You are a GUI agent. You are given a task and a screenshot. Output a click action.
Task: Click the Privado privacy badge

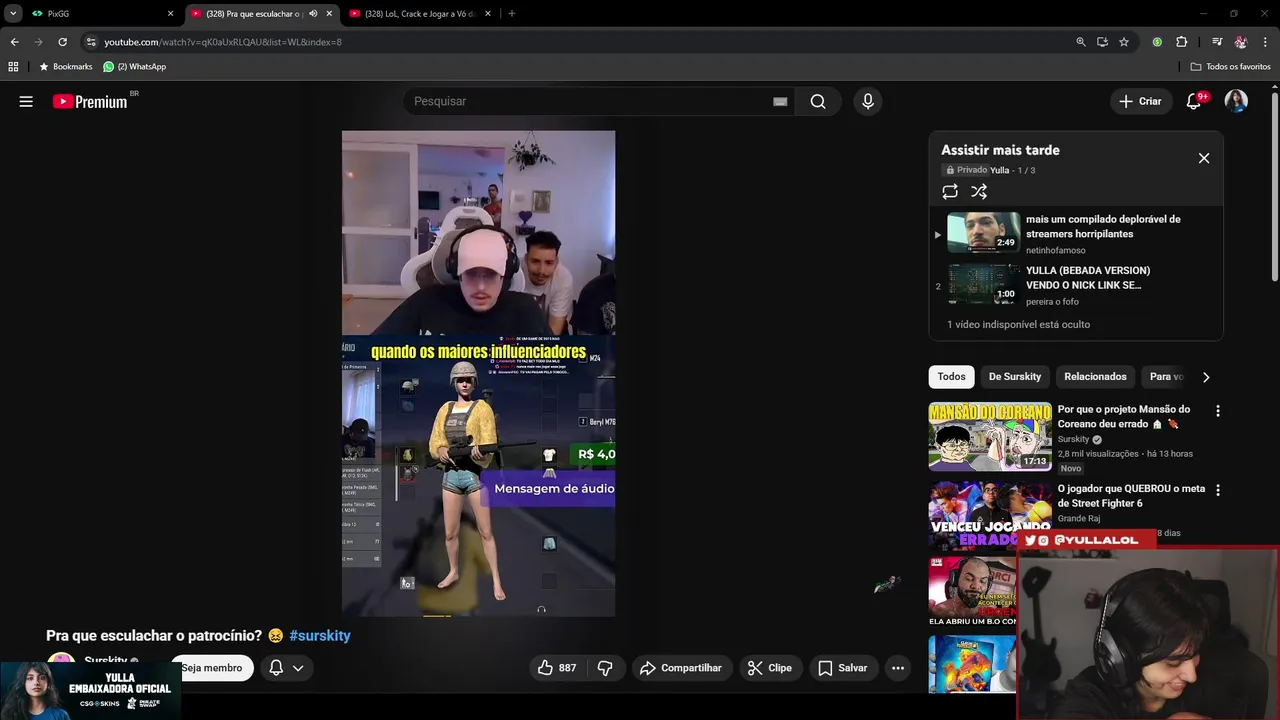965,170
